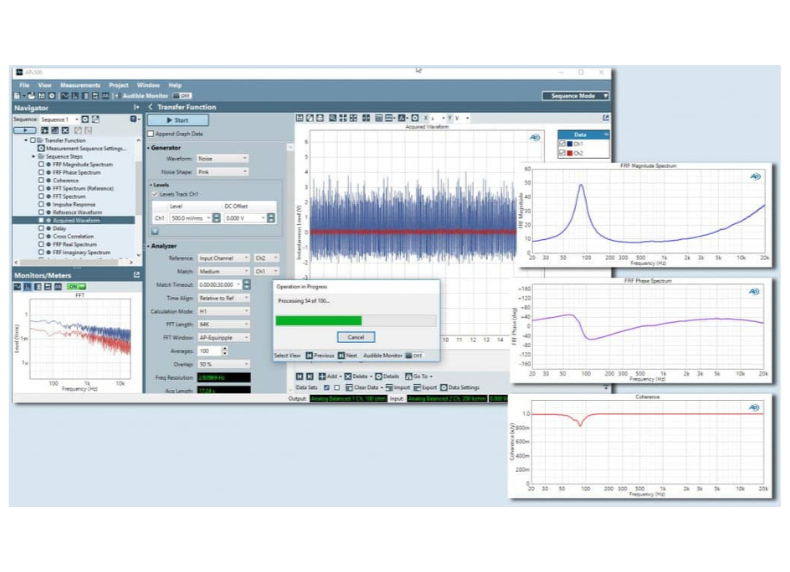Open the Time Align dropdown
790x572 pixels.
click(x=224, y=298)
